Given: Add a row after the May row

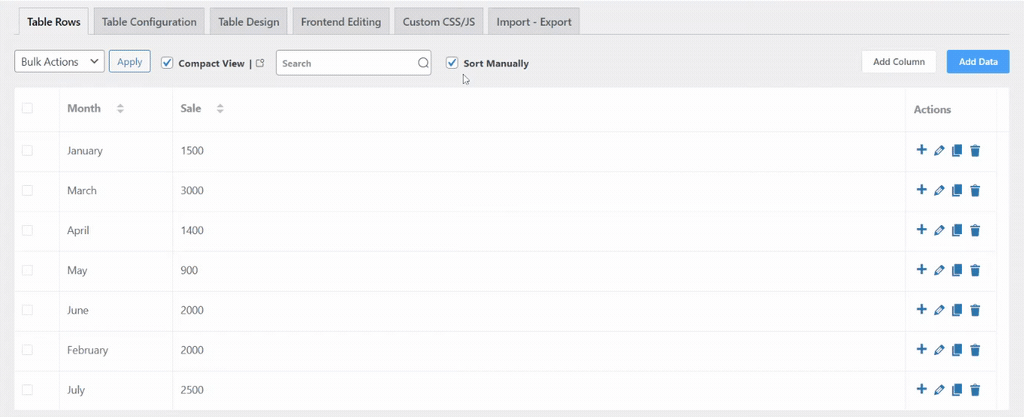Looking at the screenshot, I should click(x=921, y=270).
